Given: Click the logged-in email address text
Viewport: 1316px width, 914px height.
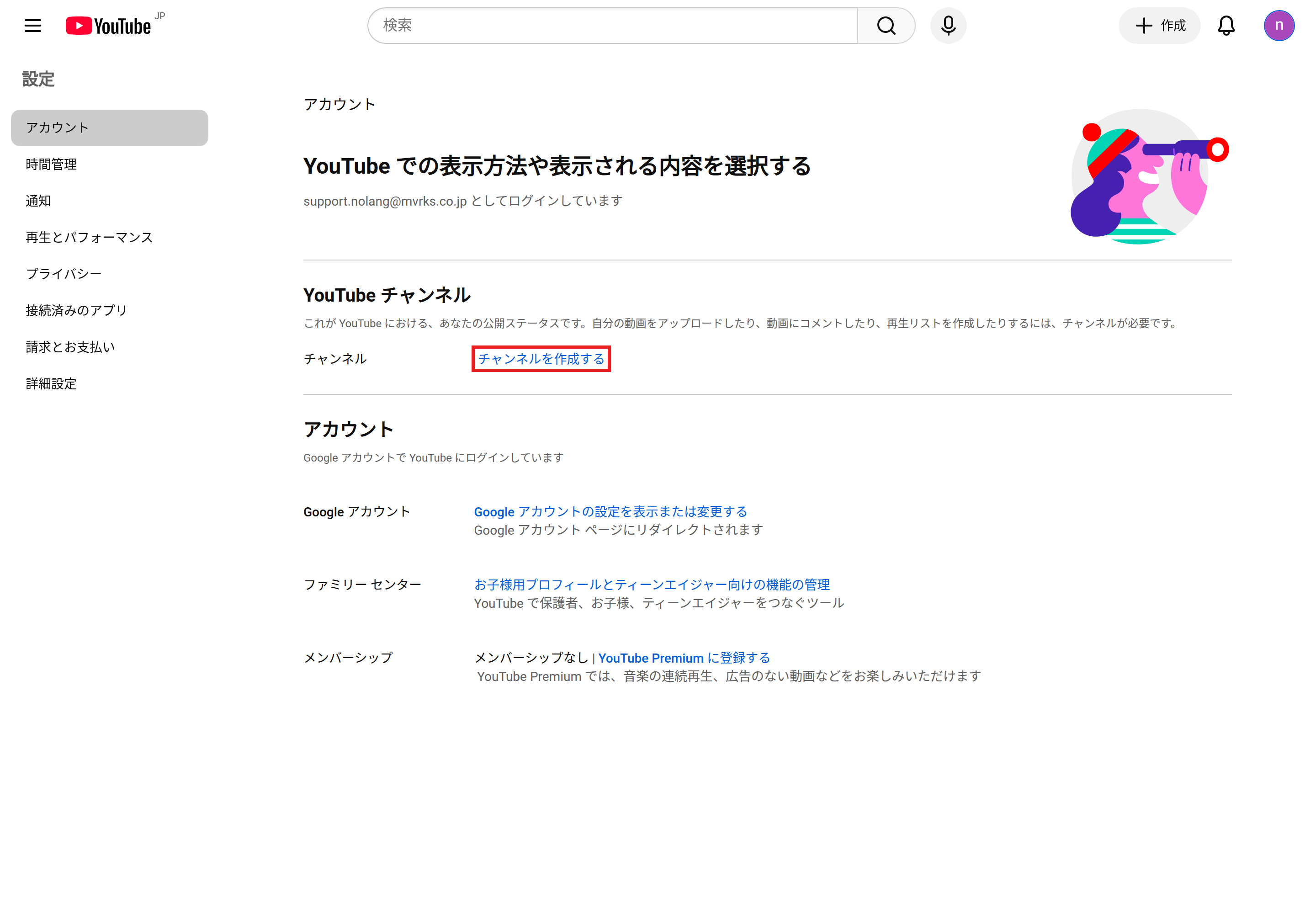Looking at the screenshot, I should click(385, 201).
